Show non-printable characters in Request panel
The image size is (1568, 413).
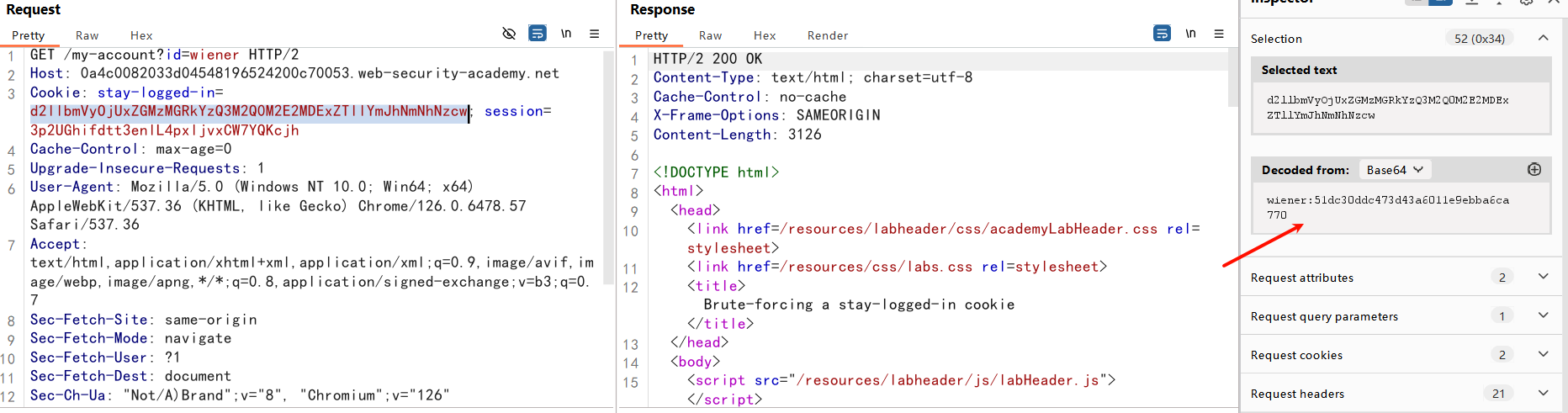(x=566, y=34)
